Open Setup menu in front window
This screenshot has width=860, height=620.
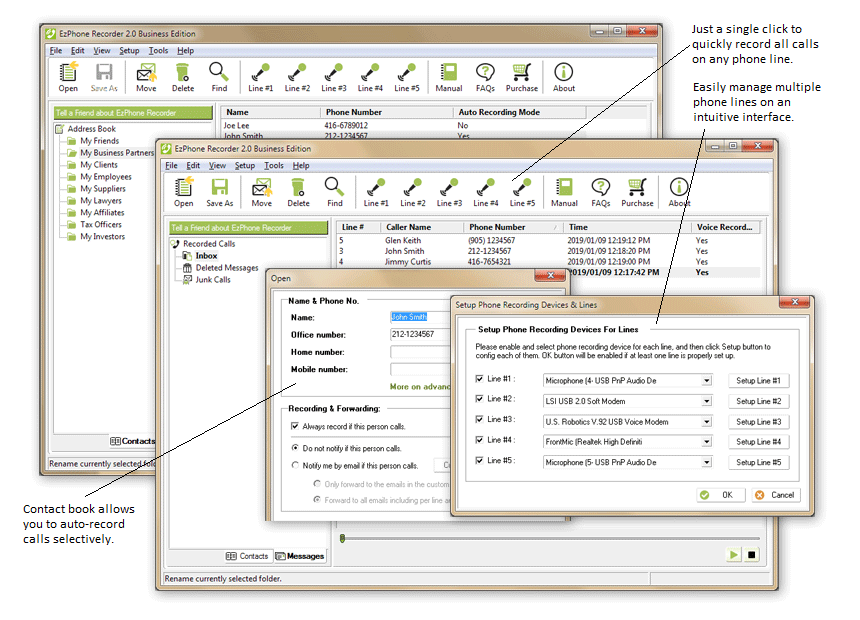pyautogui.click(x=245, y=166)
